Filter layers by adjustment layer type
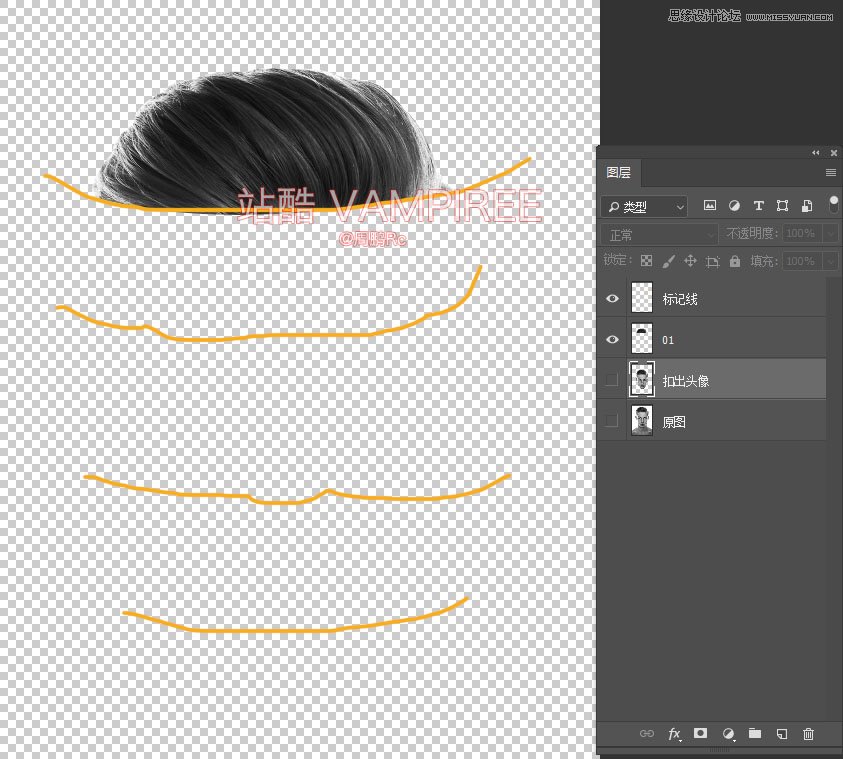843x759 pixels. (x=734, y=206)
